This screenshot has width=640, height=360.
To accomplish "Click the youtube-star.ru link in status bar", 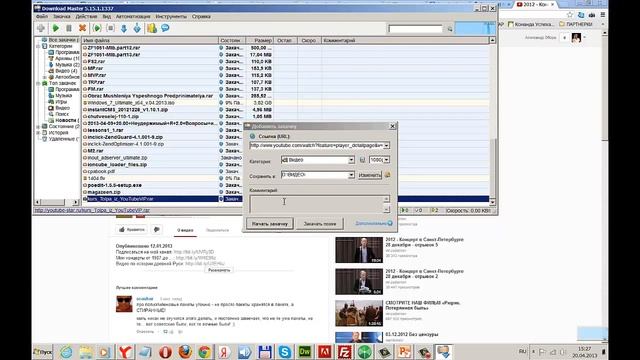I will click(92, 211).
